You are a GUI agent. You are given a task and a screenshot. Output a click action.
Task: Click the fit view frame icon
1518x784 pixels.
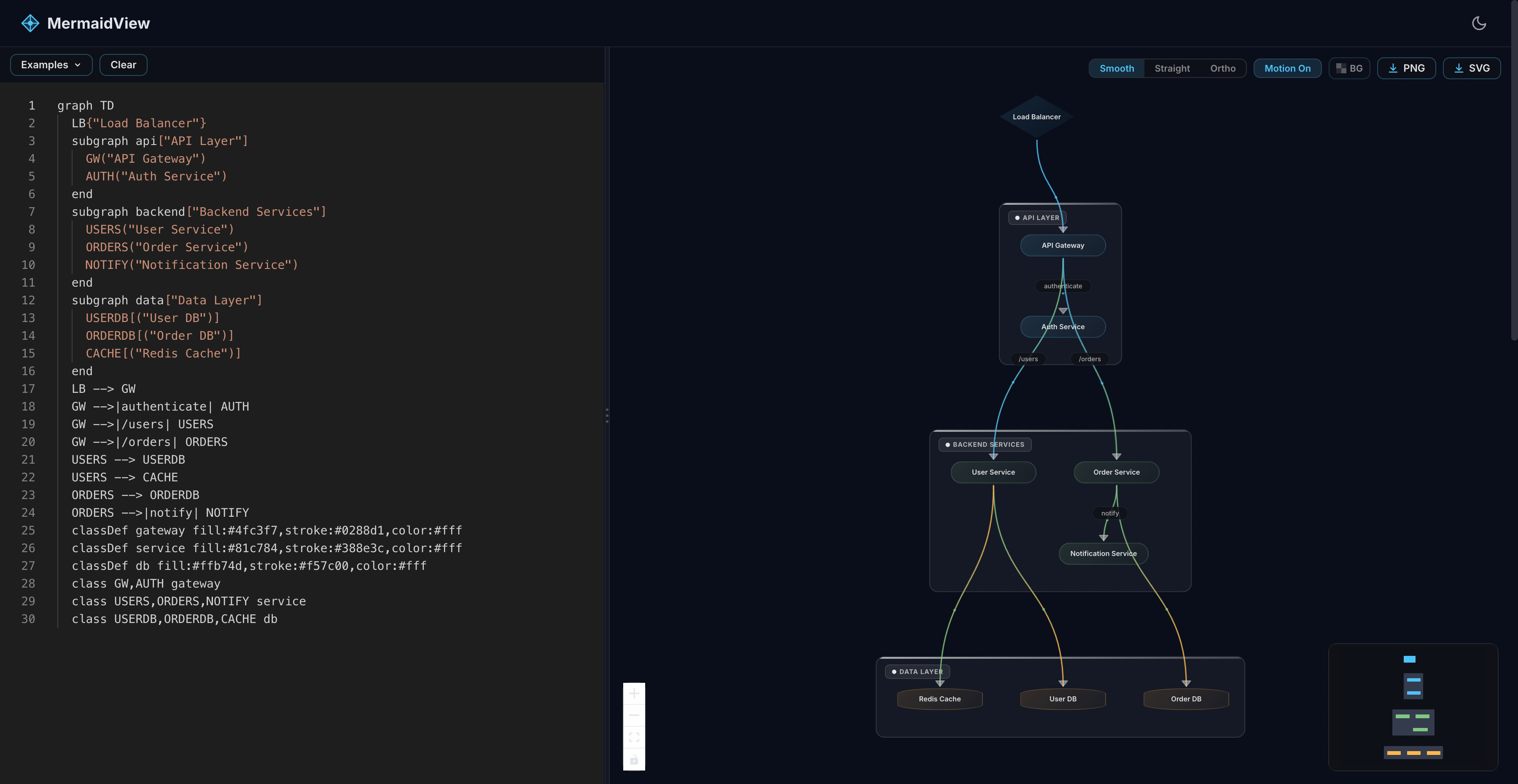pos(634,738)
